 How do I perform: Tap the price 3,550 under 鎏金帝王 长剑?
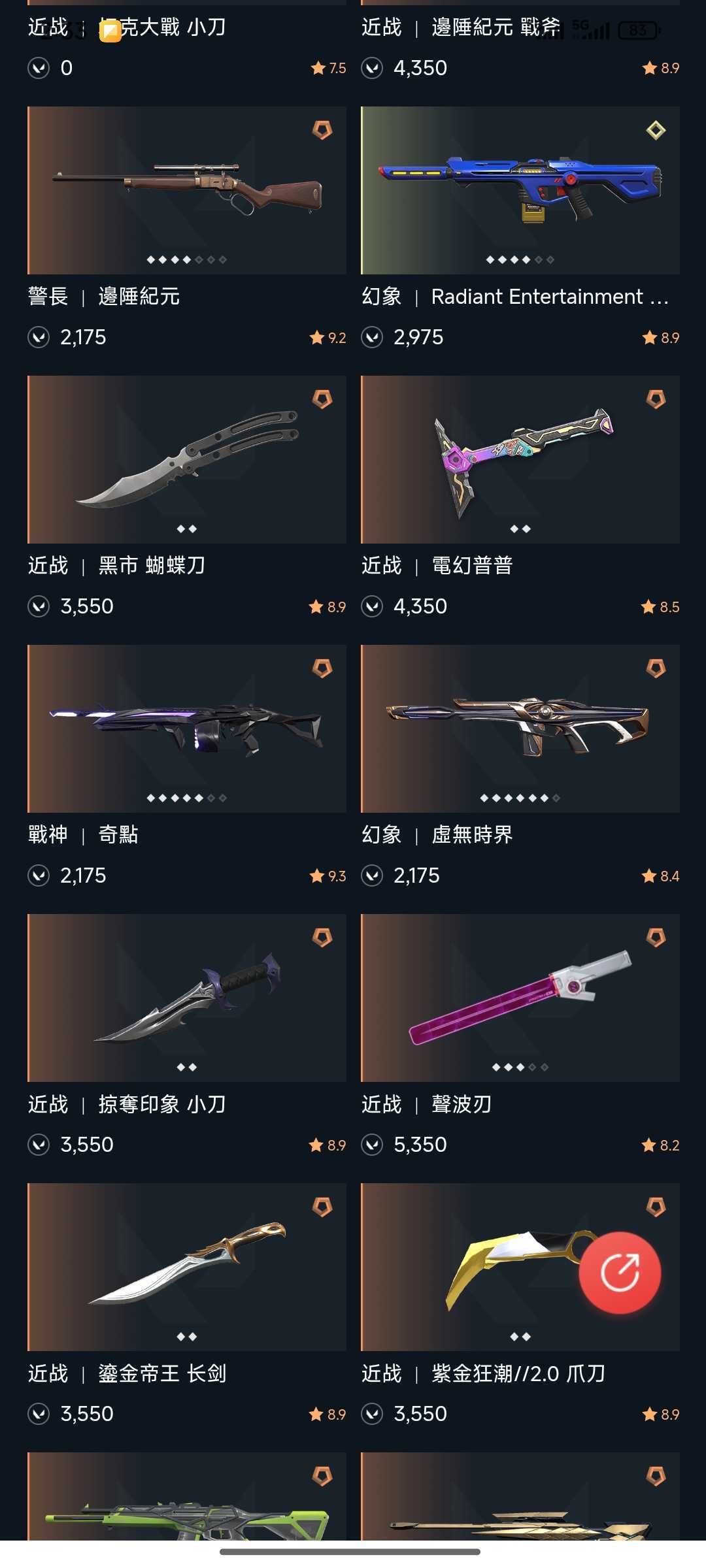(87, 1414)
